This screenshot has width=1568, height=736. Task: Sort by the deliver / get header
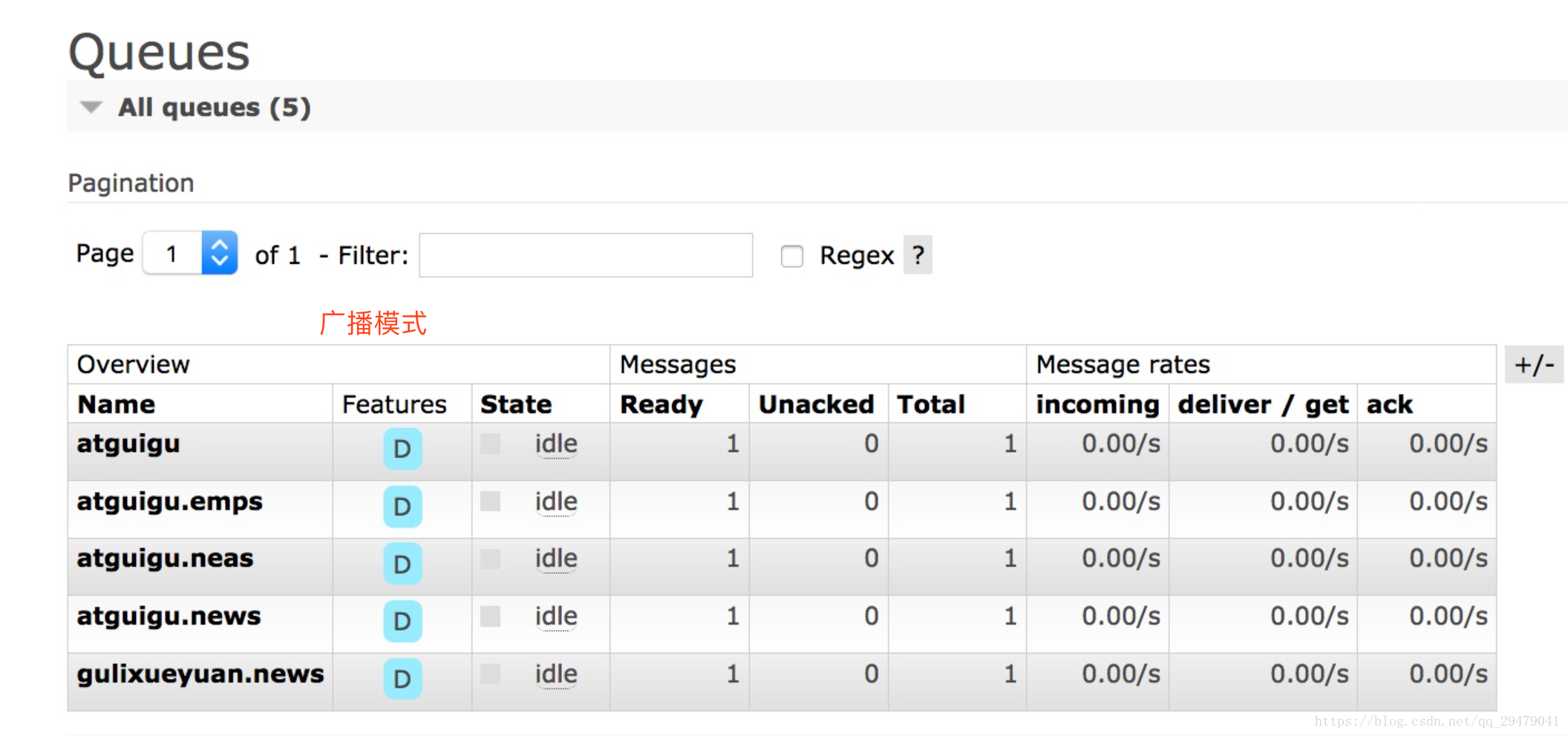1263,404
